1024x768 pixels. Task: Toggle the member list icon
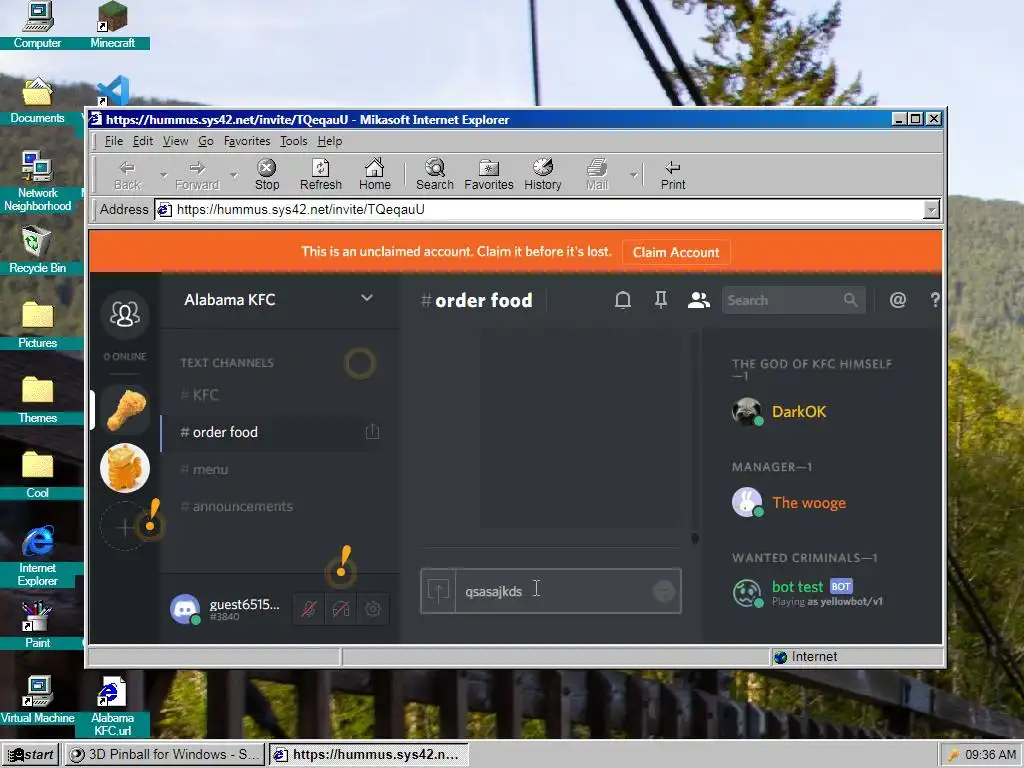coord(698,300)
